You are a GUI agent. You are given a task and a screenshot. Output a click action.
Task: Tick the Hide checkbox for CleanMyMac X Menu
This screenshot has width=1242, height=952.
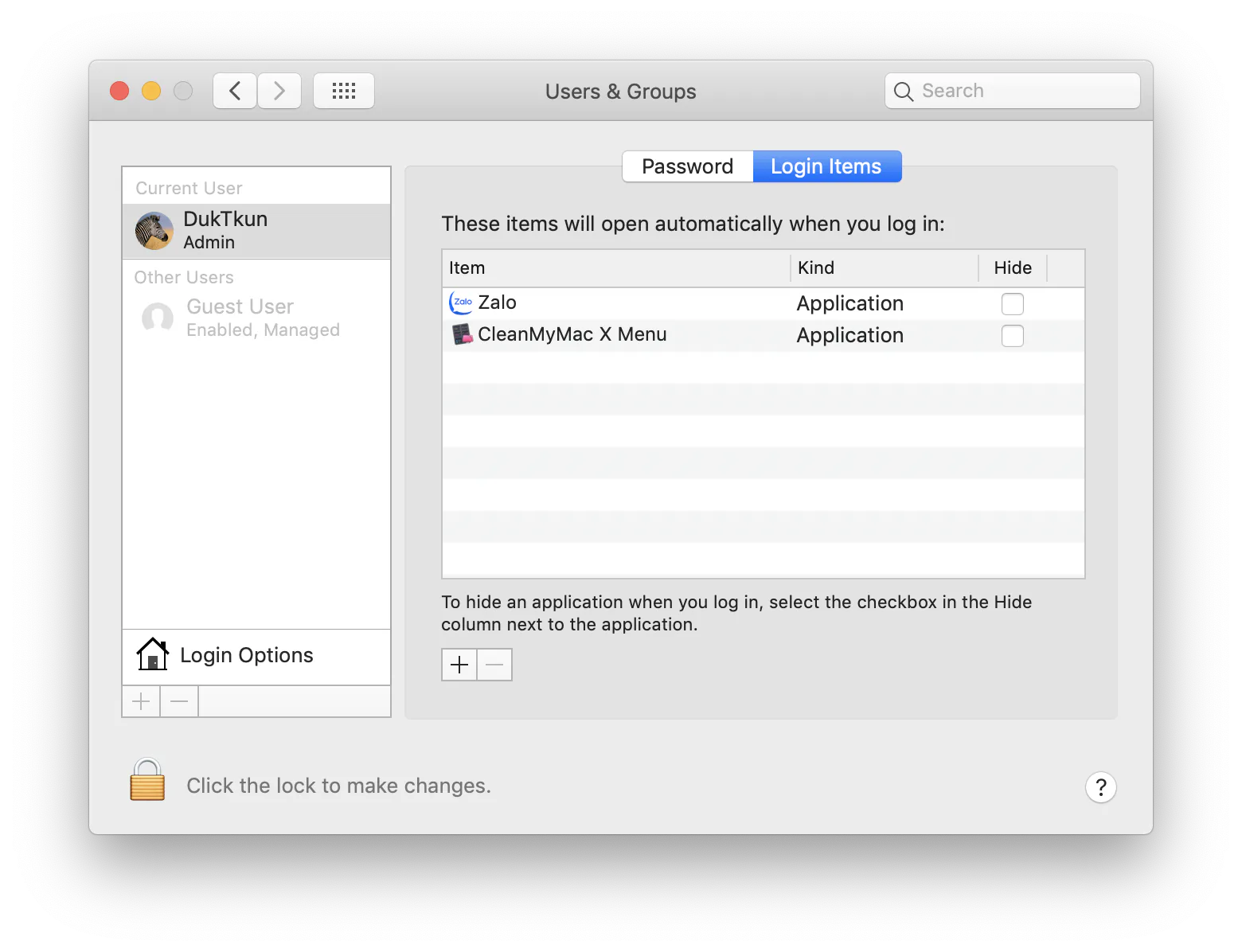[x=1013, y=336]
